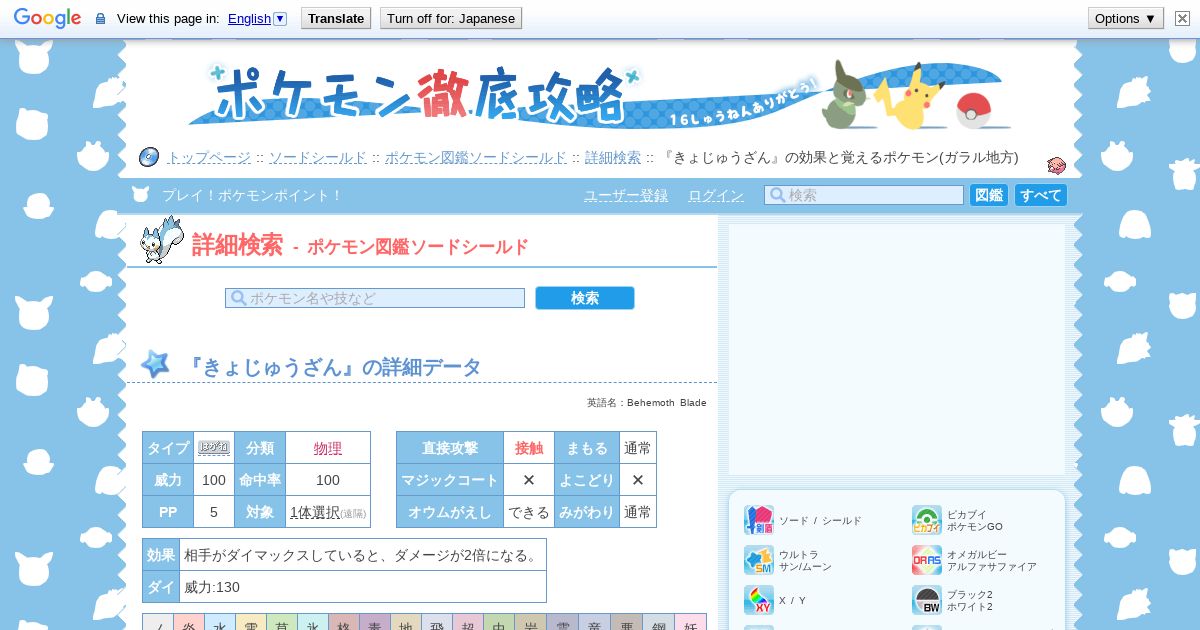Click the Translate button
This screenshot has width=1200, height=630.
click(x=336, y=18)
